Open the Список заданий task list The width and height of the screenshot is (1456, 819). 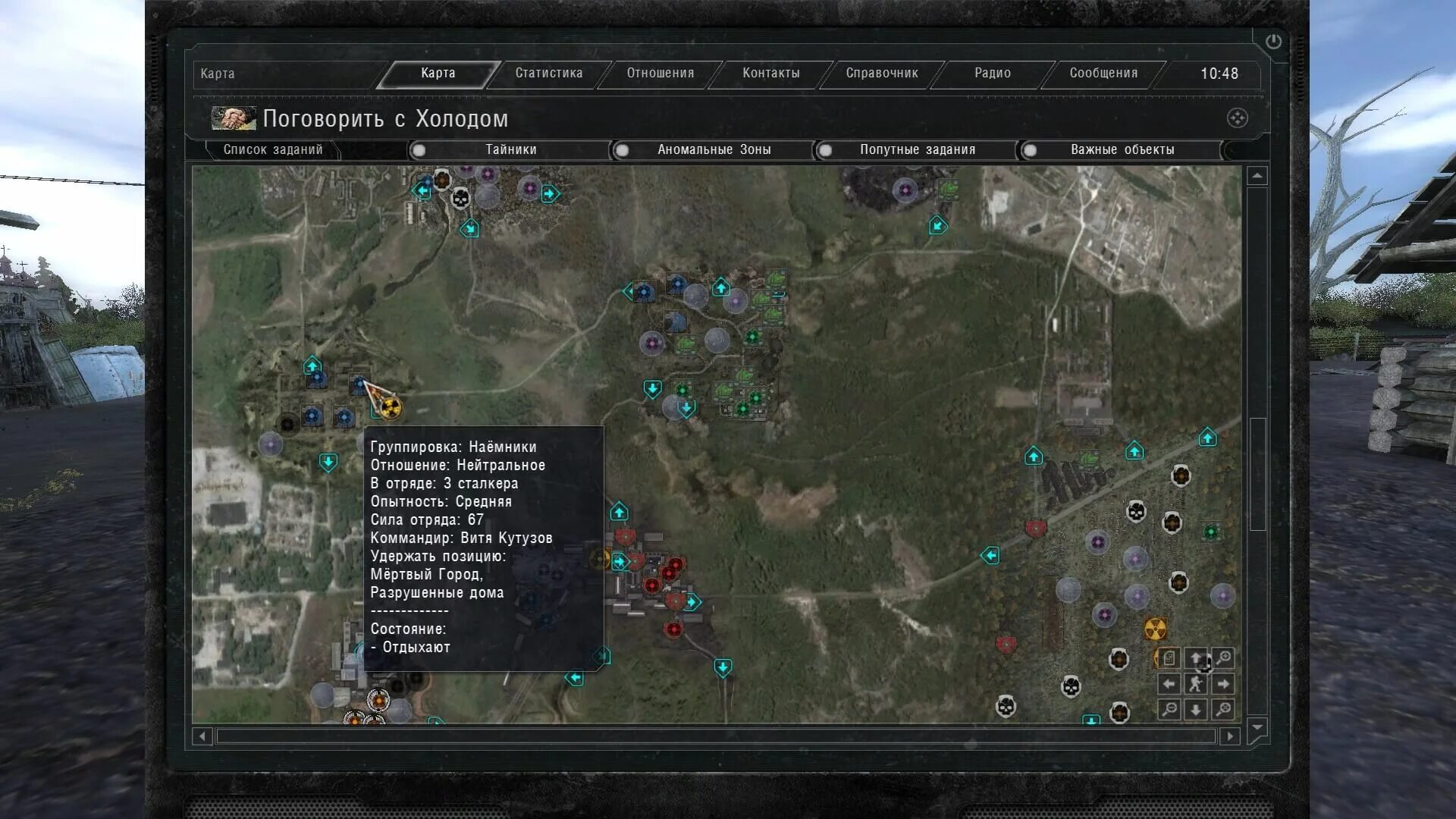(x=273, y=150)
